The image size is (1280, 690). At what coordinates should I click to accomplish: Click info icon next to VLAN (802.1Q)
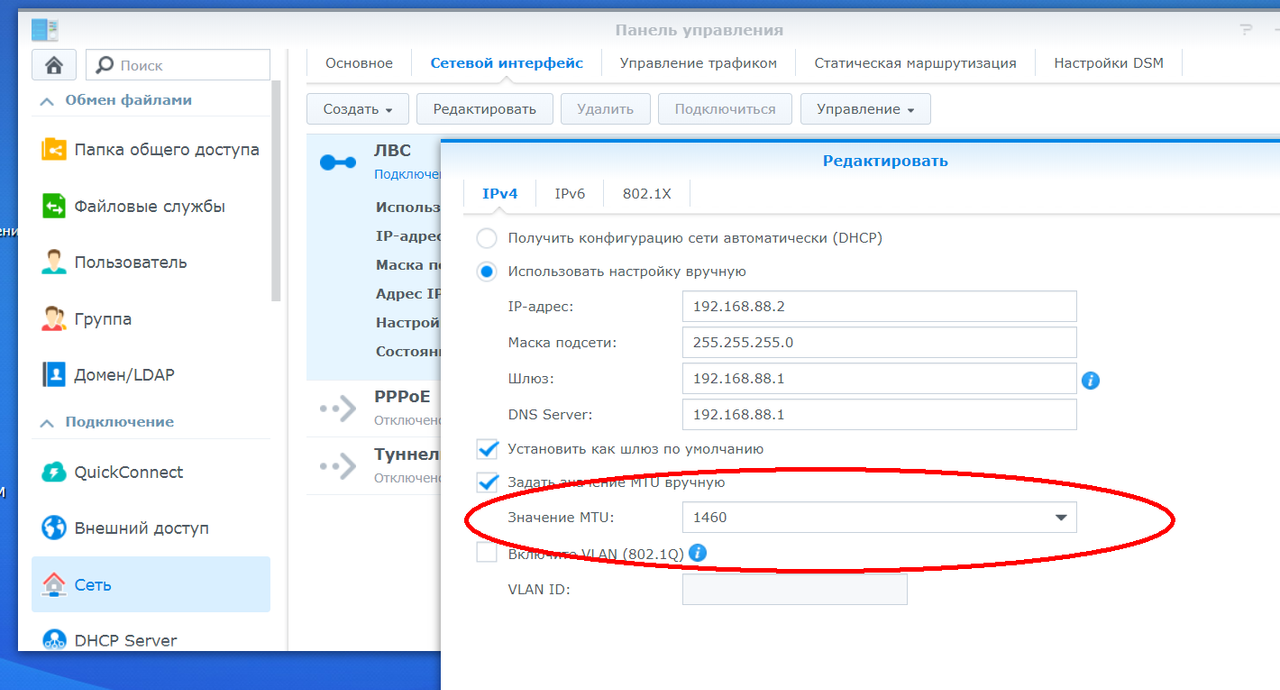tap(698, 553)
